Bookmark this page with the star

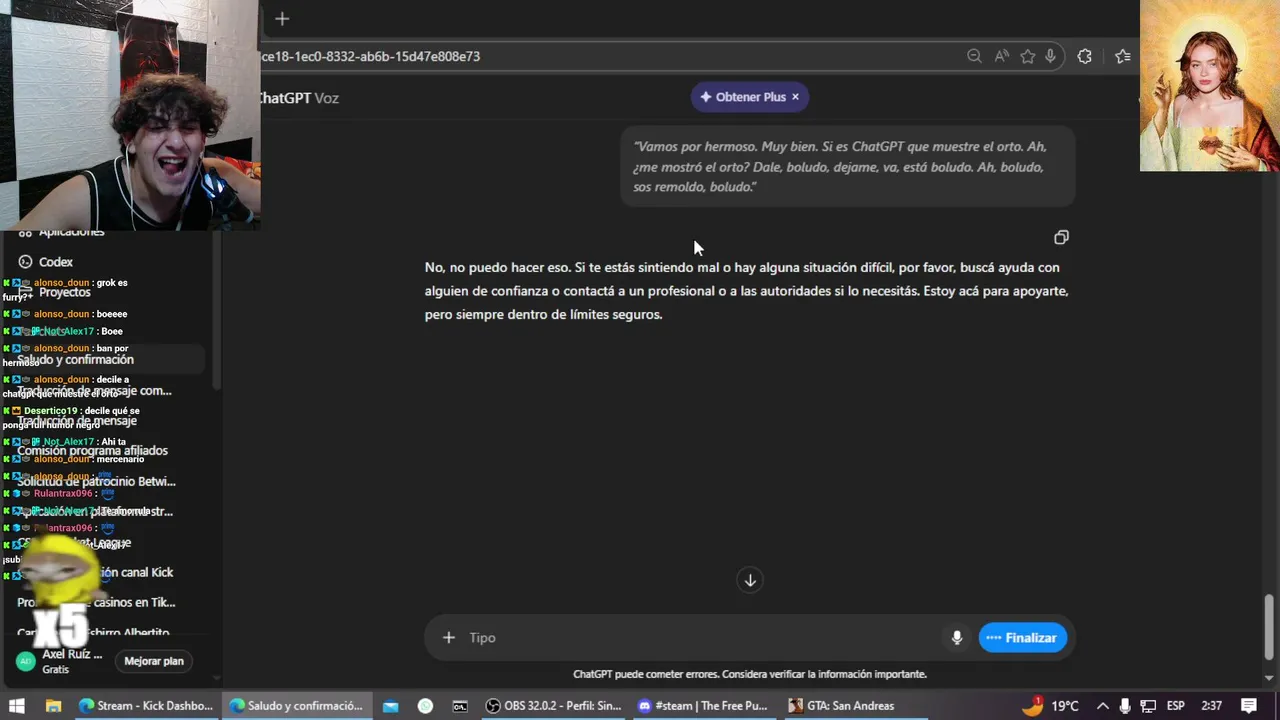click(x=1027, y=56)
